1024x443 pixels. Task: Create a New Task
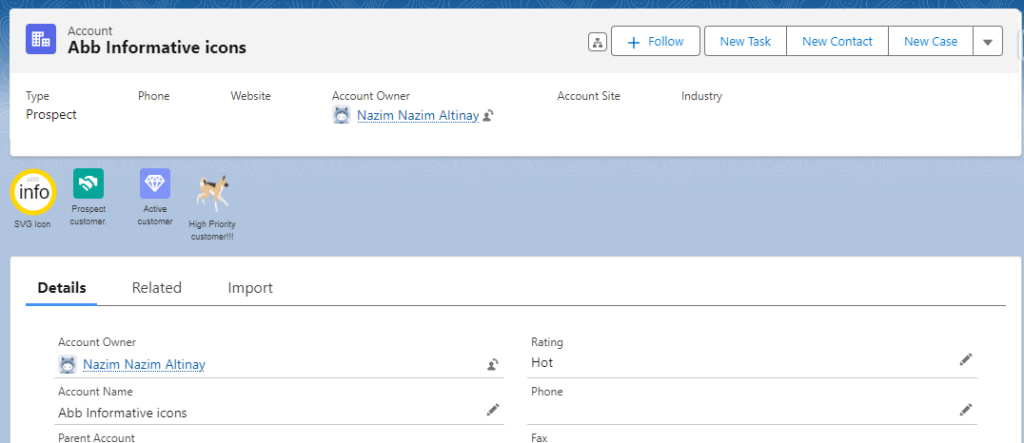point(745,42)
